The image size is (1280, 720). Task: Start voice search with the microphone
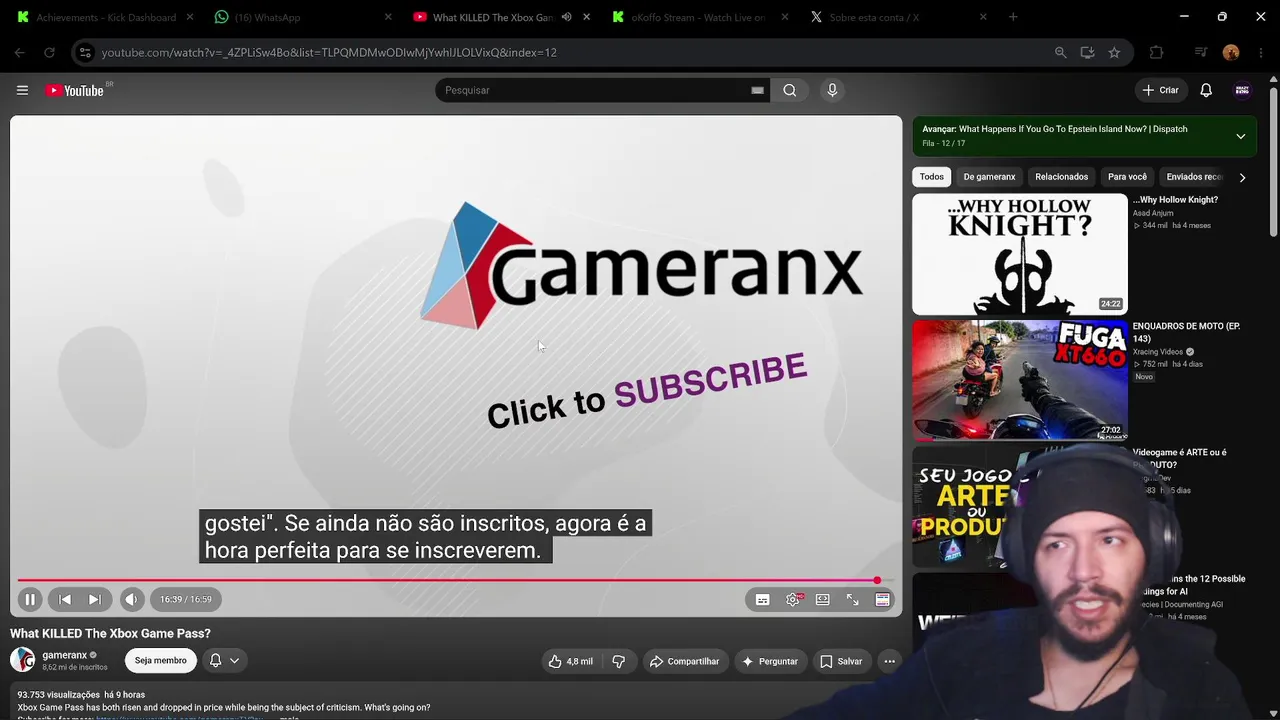tap(832, 90)
